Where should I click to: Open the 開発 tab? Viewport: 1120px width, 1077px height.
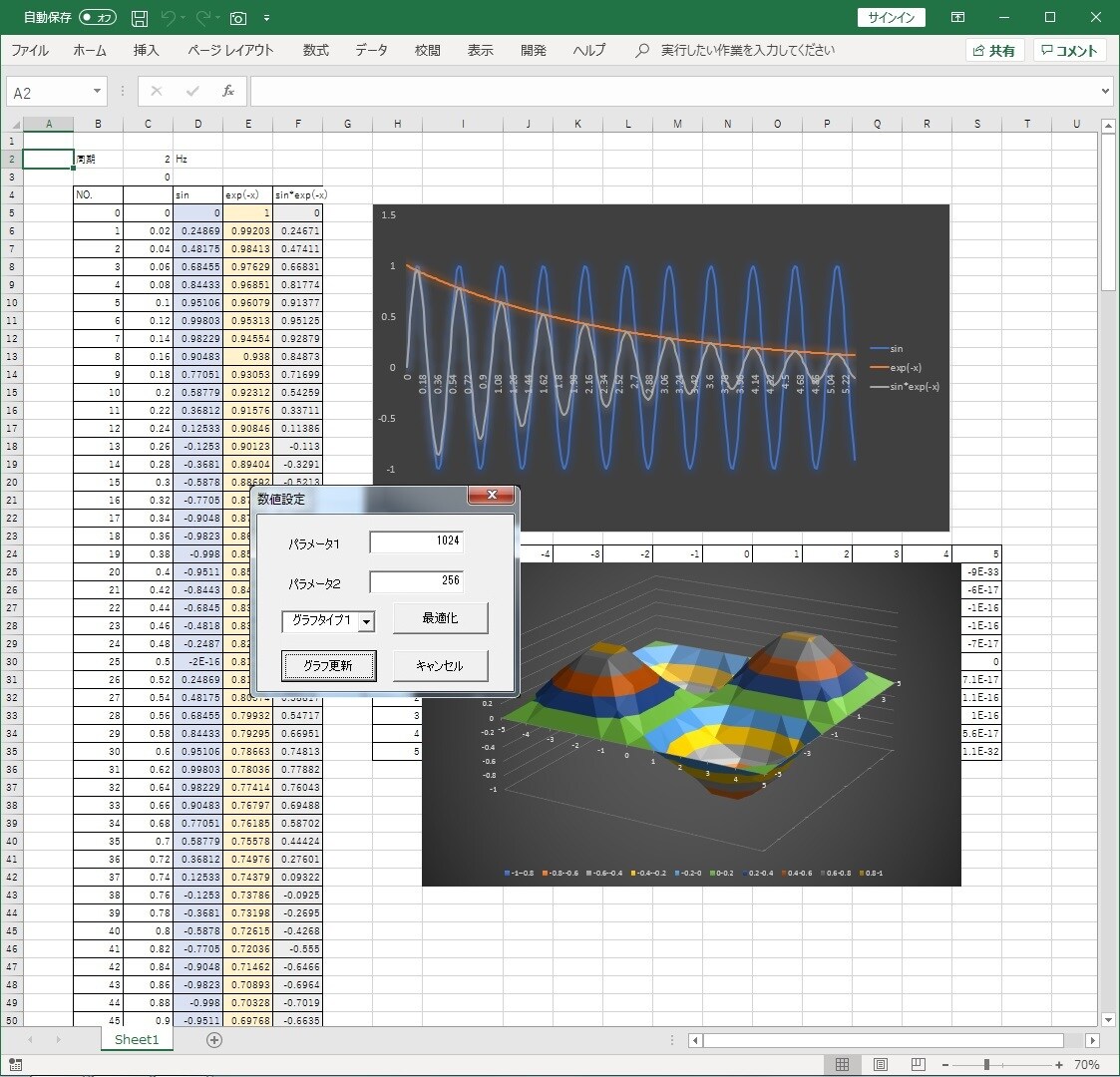point(533,50)
